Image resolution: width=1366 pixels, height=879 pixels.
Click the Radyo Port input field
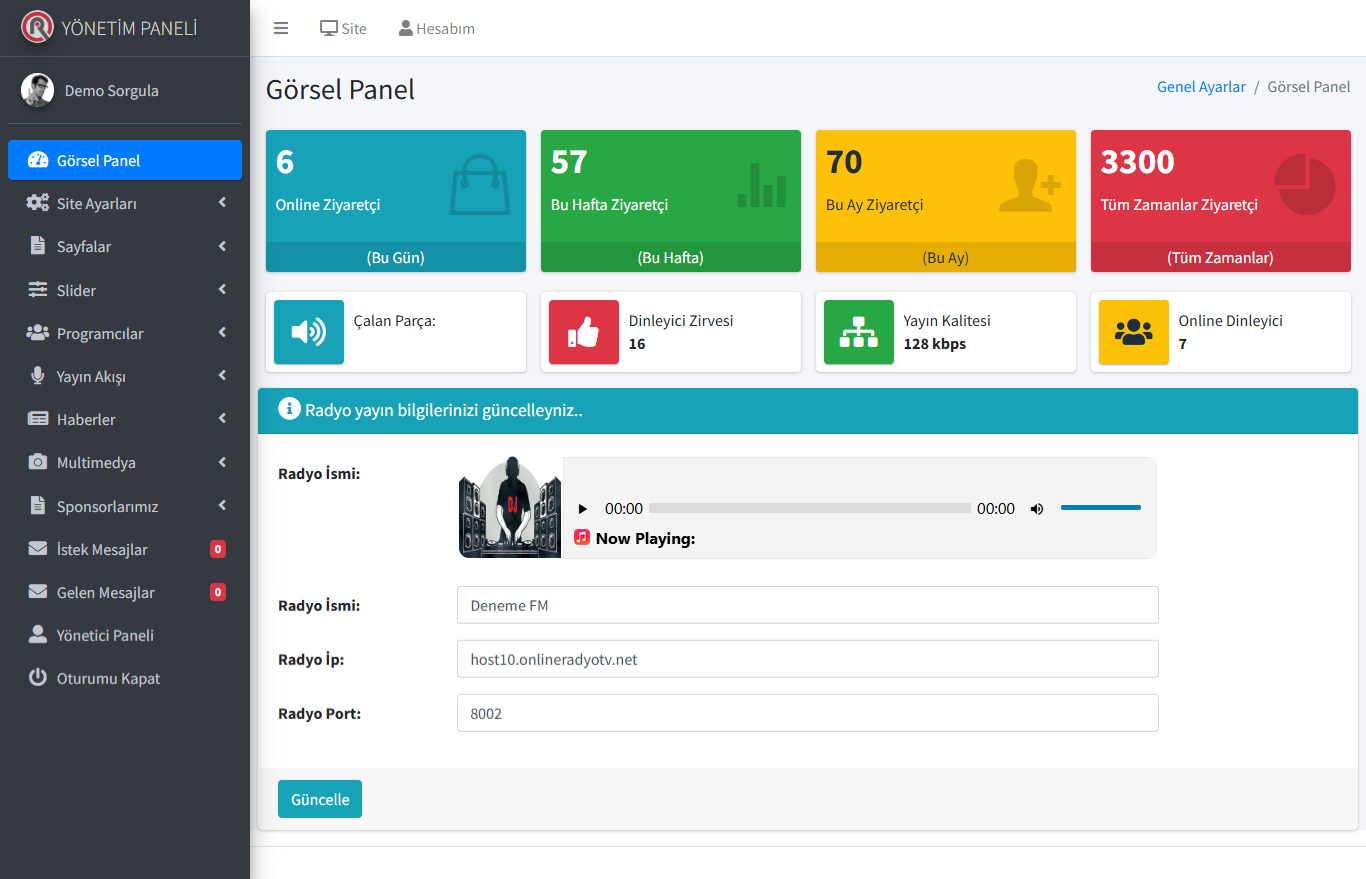(x=807, y=713)
